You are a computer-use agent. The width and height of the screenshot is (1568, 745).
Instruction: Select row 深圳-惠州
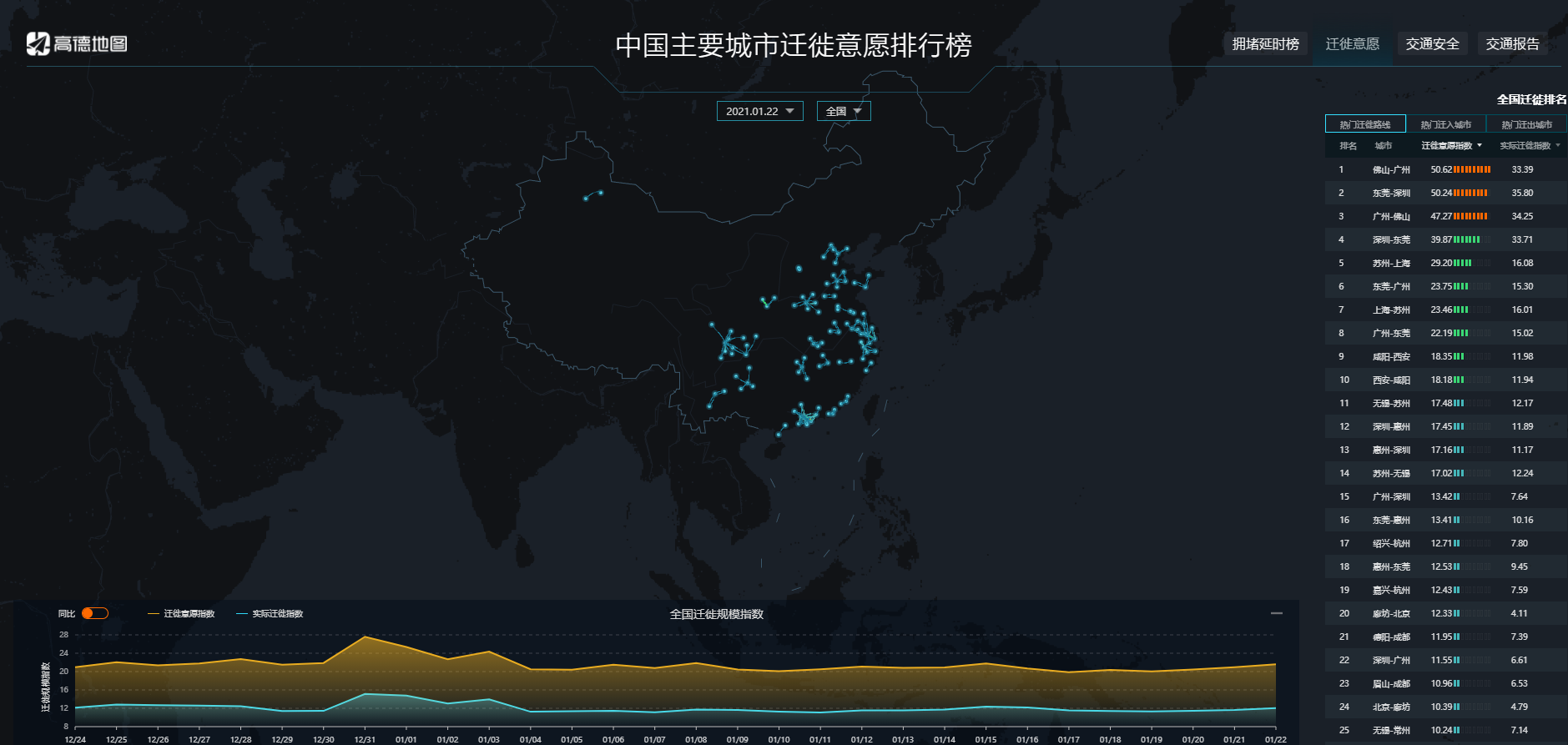click(1446, 426)
